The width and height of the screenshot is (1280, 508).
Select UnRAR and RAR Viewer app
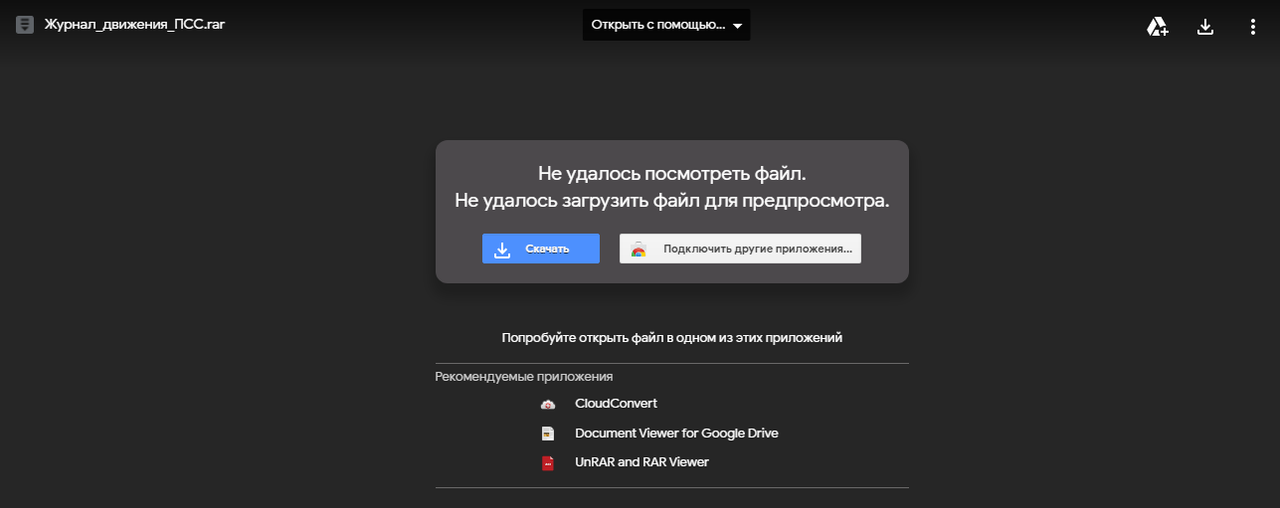tap(642, 463)
